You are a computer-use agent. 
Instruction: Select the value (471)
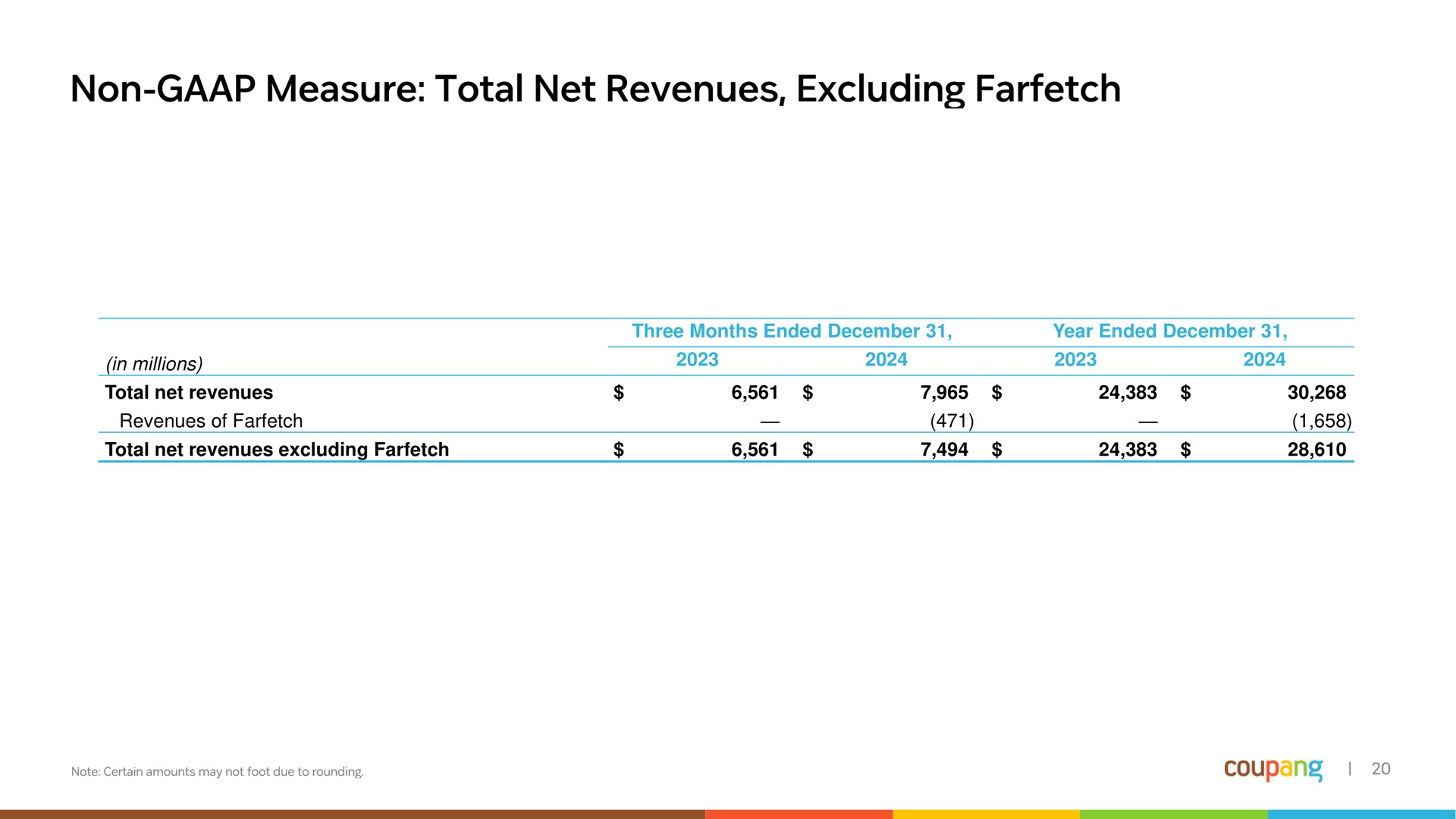tap(952, 421)
